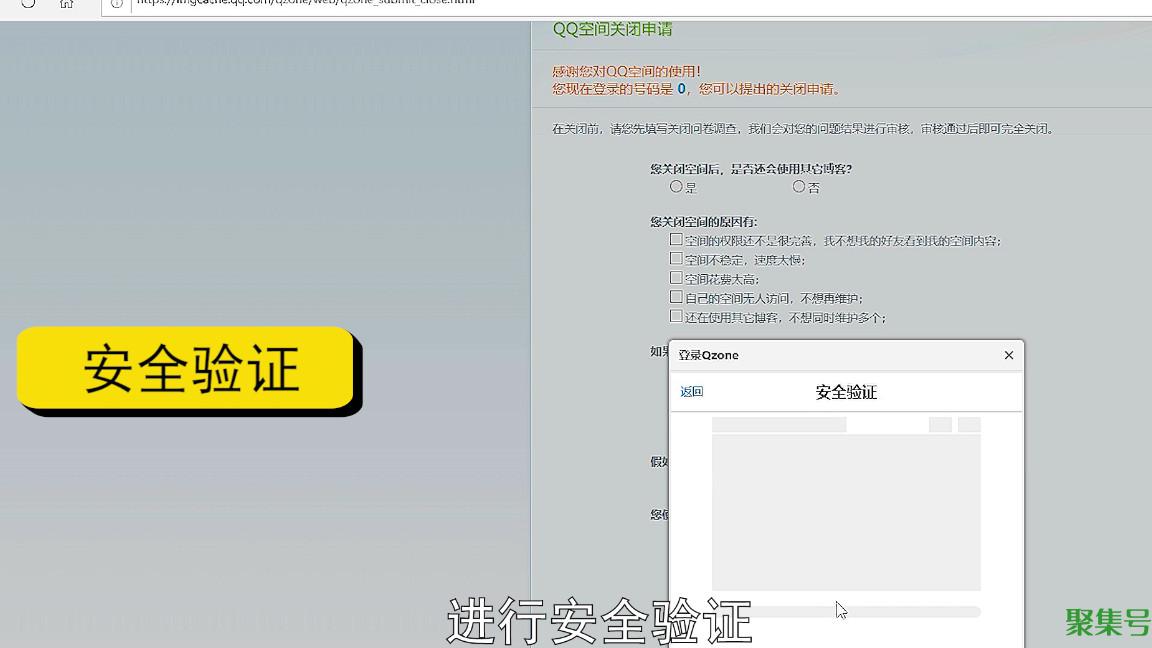The height and width of the screenshot is (648, 1152).
Task: Open the site information icon in address bar
Action: [x=117, y=3]
